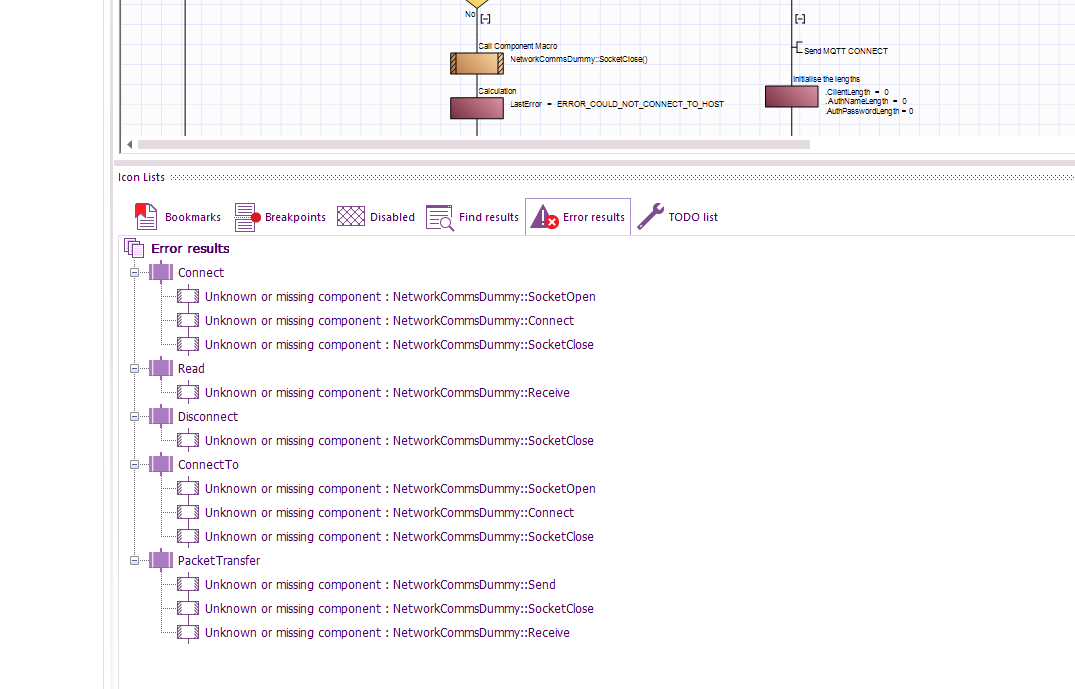Screen dimensions: 1075x689
Task: Select the Initialise the lengths calculation icon
Action: coord(791,97)
